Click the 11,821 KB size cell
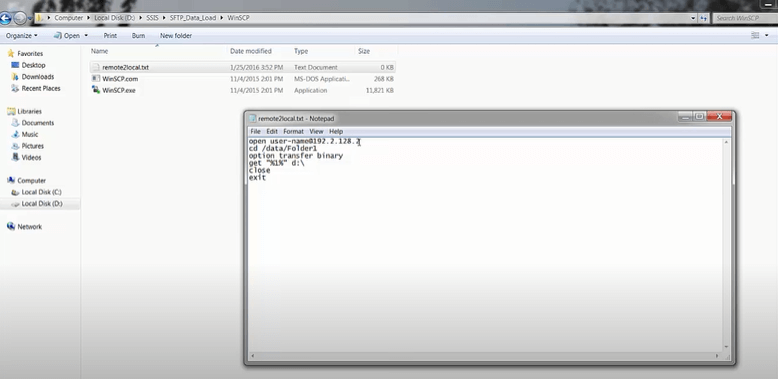This screenshot has width=778, height=379. [380, 90]
